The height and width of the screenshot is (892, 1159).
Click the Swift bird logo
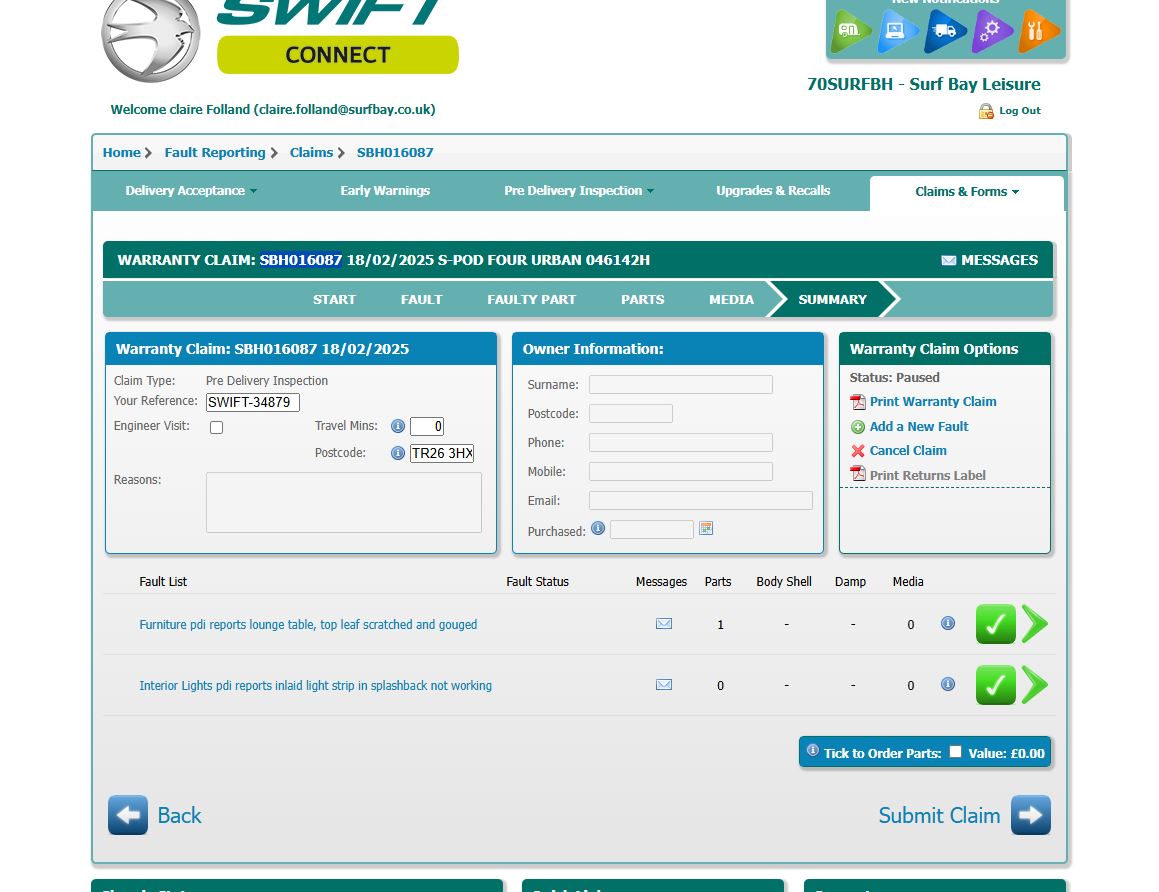(x=151, y=38)
